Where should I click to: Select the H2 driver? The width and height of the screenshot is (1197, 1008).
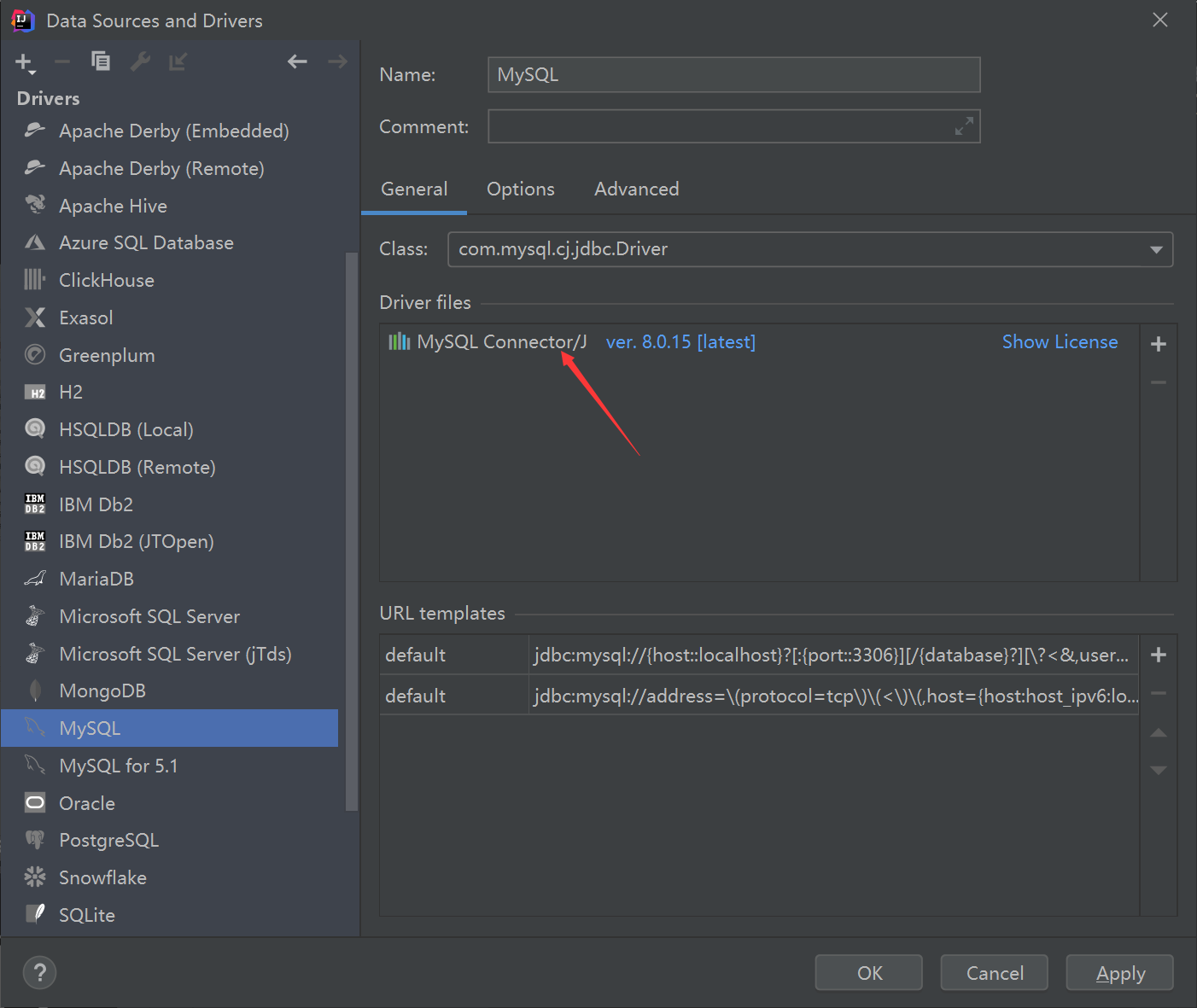tap(169, 392)
